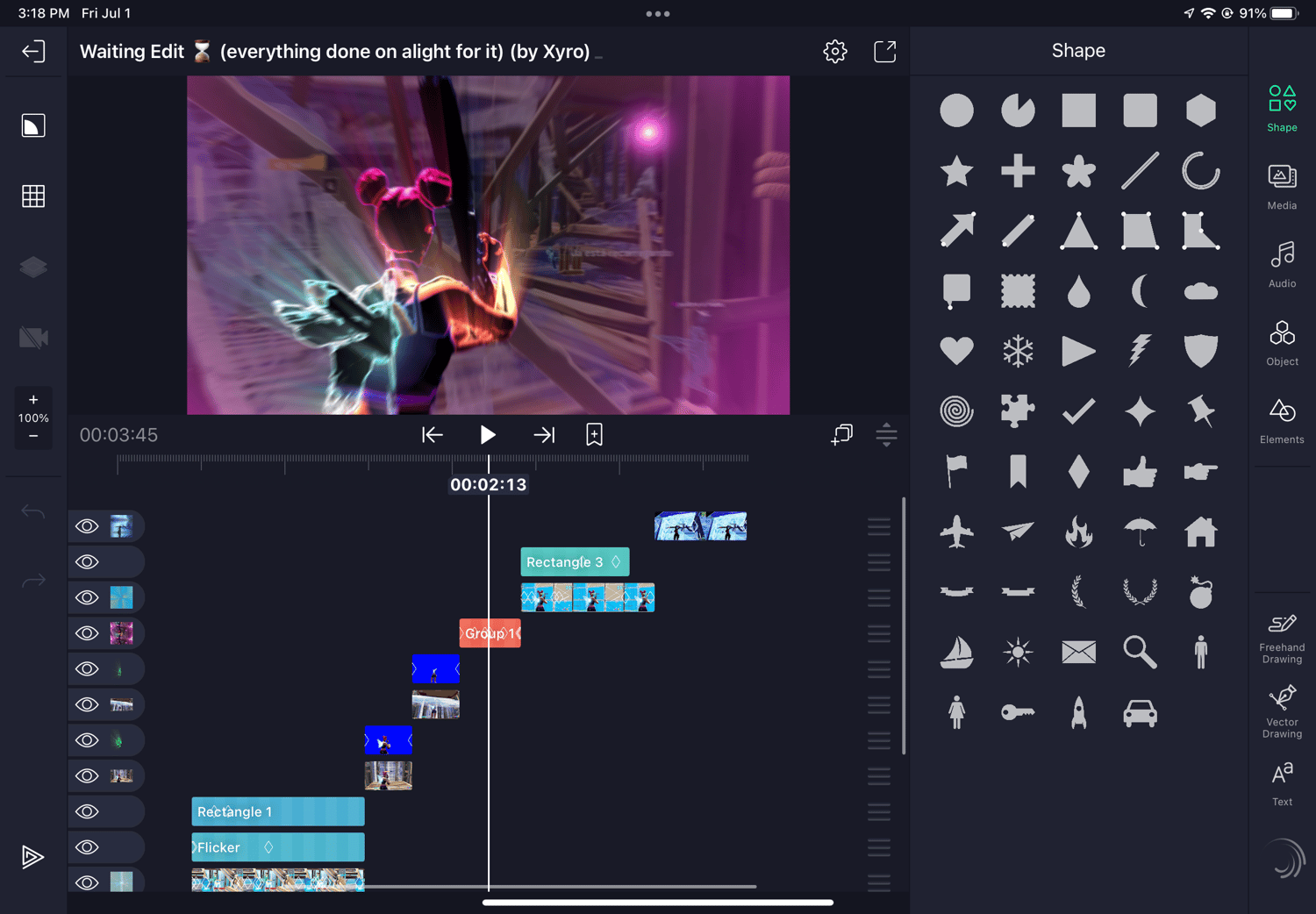Add the rocket shape
Screen dimensions: 1316x914
coord(1079,712)
